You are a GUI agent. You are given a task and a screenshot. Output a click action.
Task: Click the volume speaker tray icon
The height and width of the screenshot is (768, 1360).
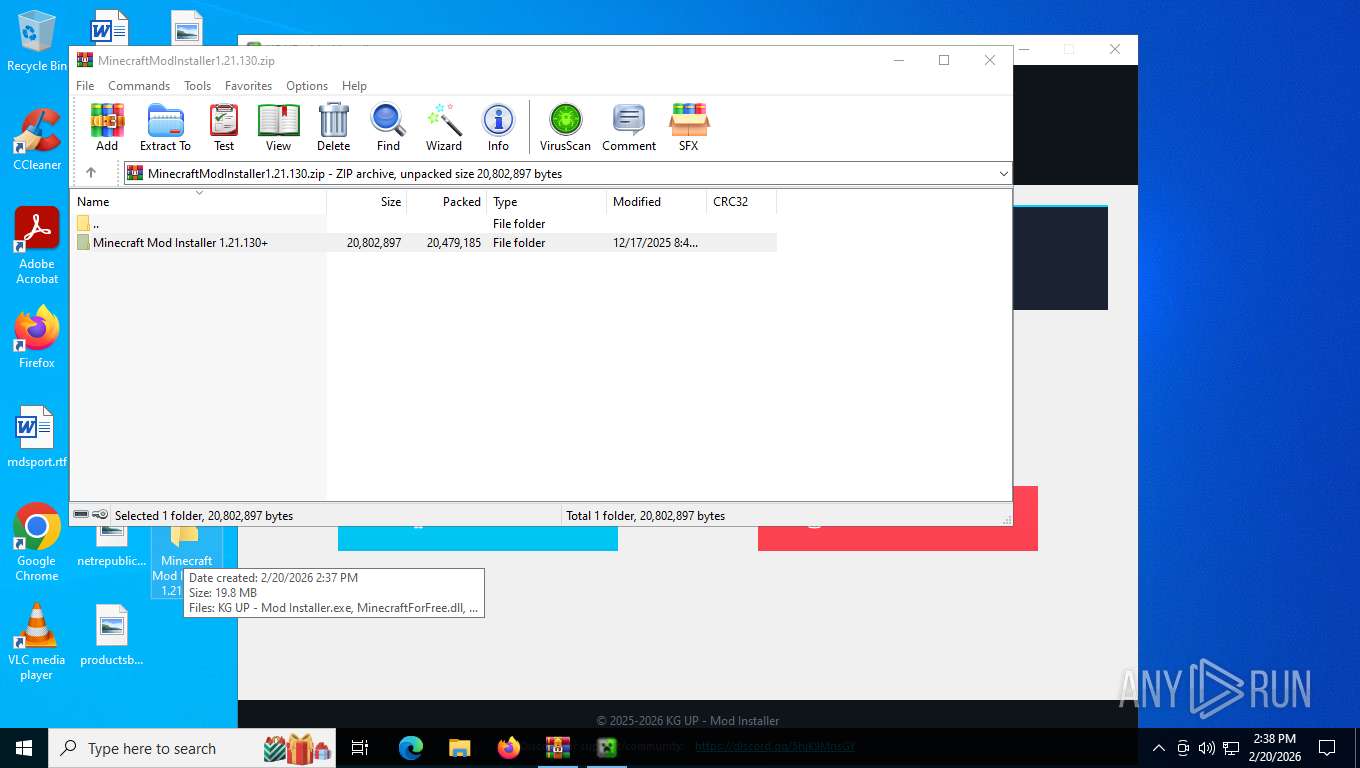[x=1206, y=748]
